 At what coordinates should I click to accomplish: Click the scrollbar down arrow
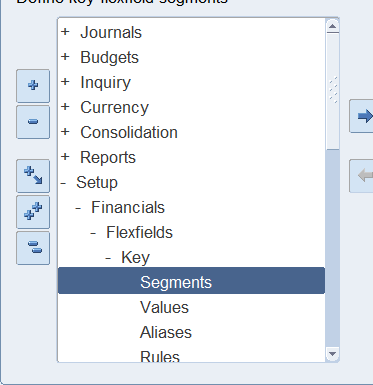[x=332, y=354]
